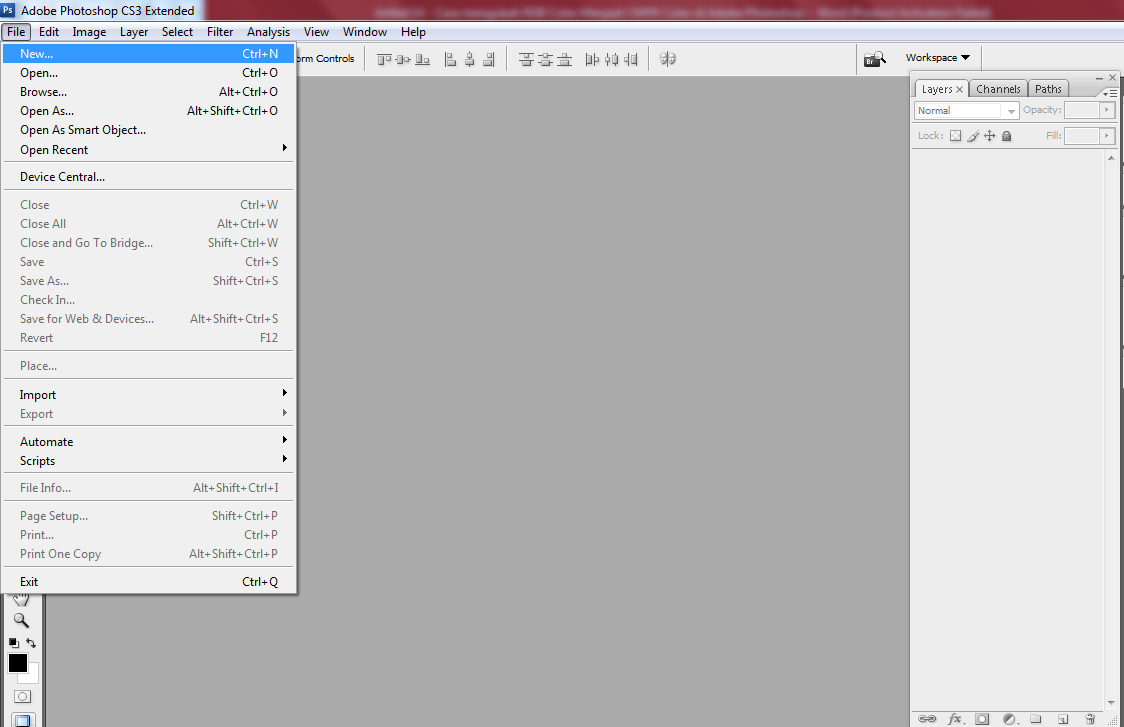Open the Select menu
1124x727 pixels.
pos(177,32)
